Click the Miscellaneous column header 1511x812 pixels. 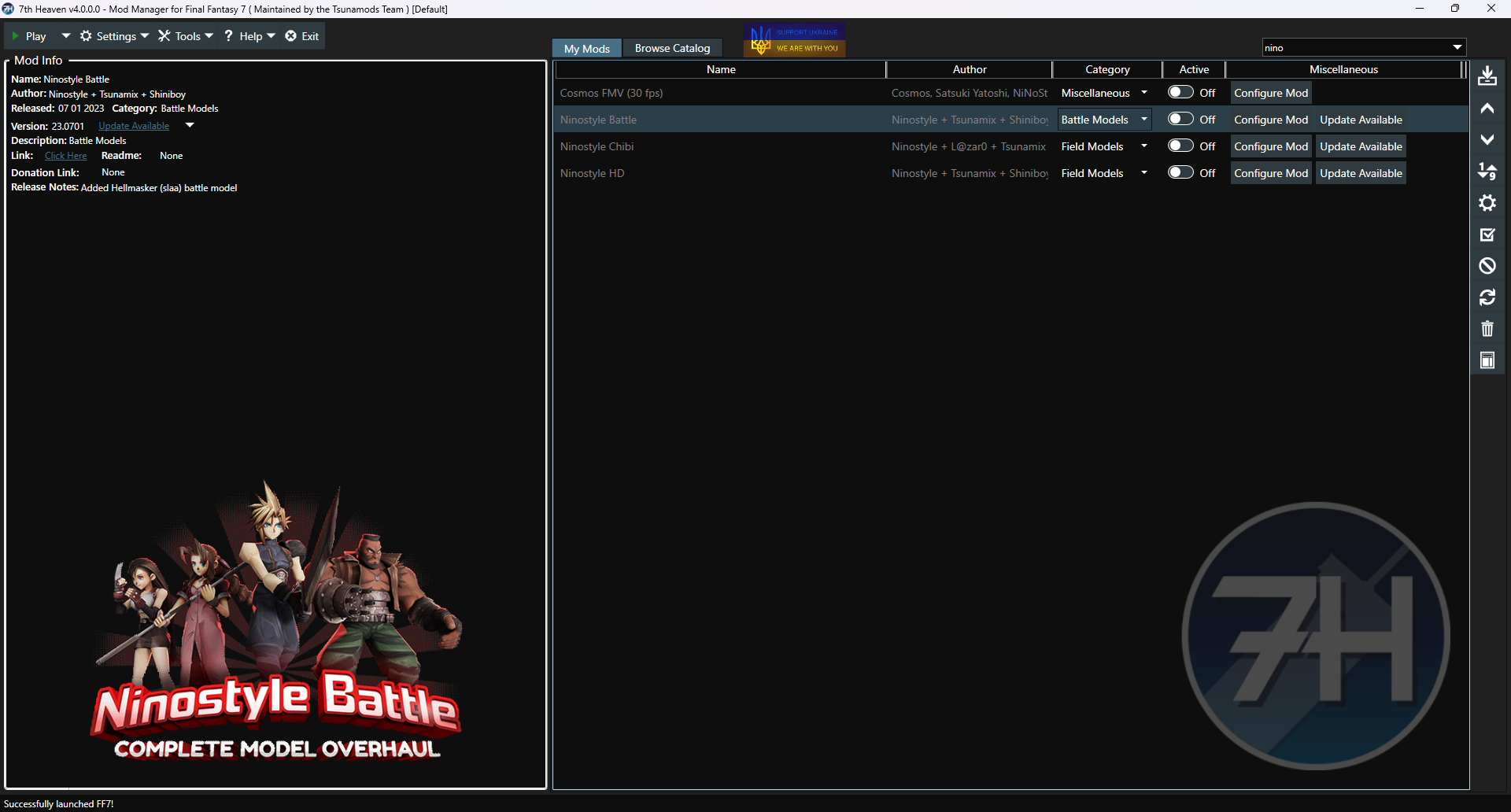coord(1343,69)
